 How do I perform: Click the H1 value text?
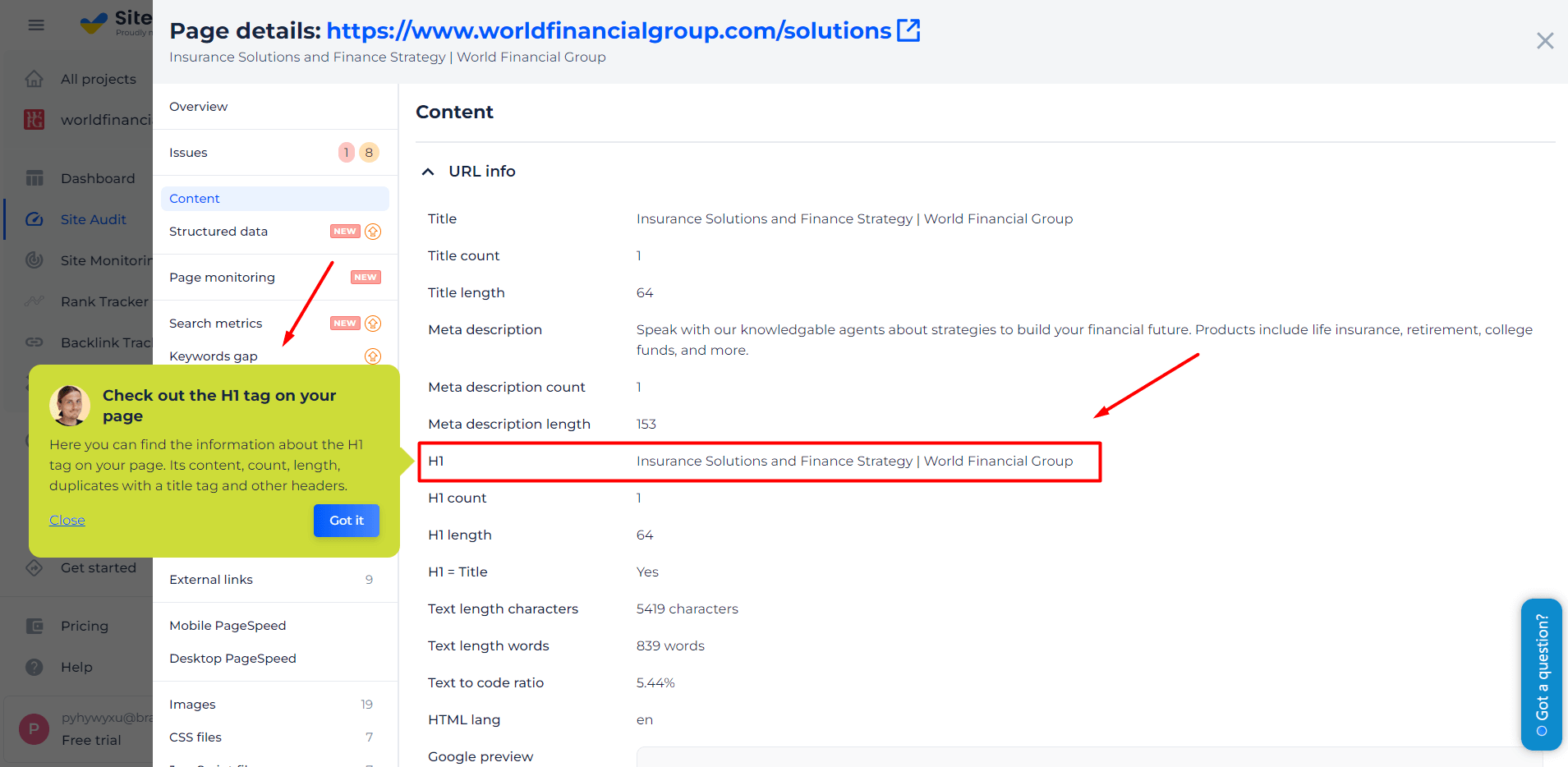(854, 462)
